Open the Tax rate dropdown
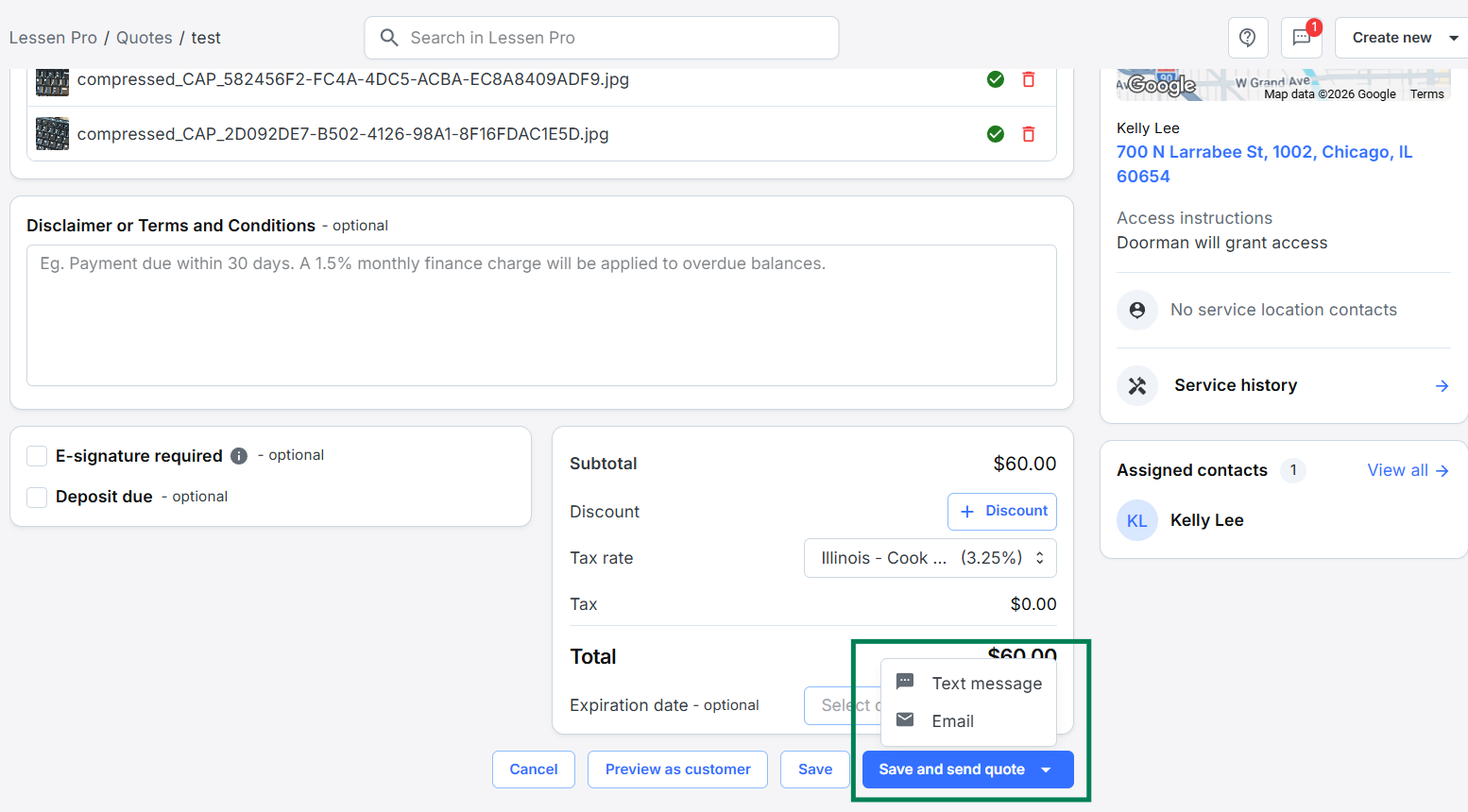The width and height of the screenshot is (1468, 812). pos(930,558)
